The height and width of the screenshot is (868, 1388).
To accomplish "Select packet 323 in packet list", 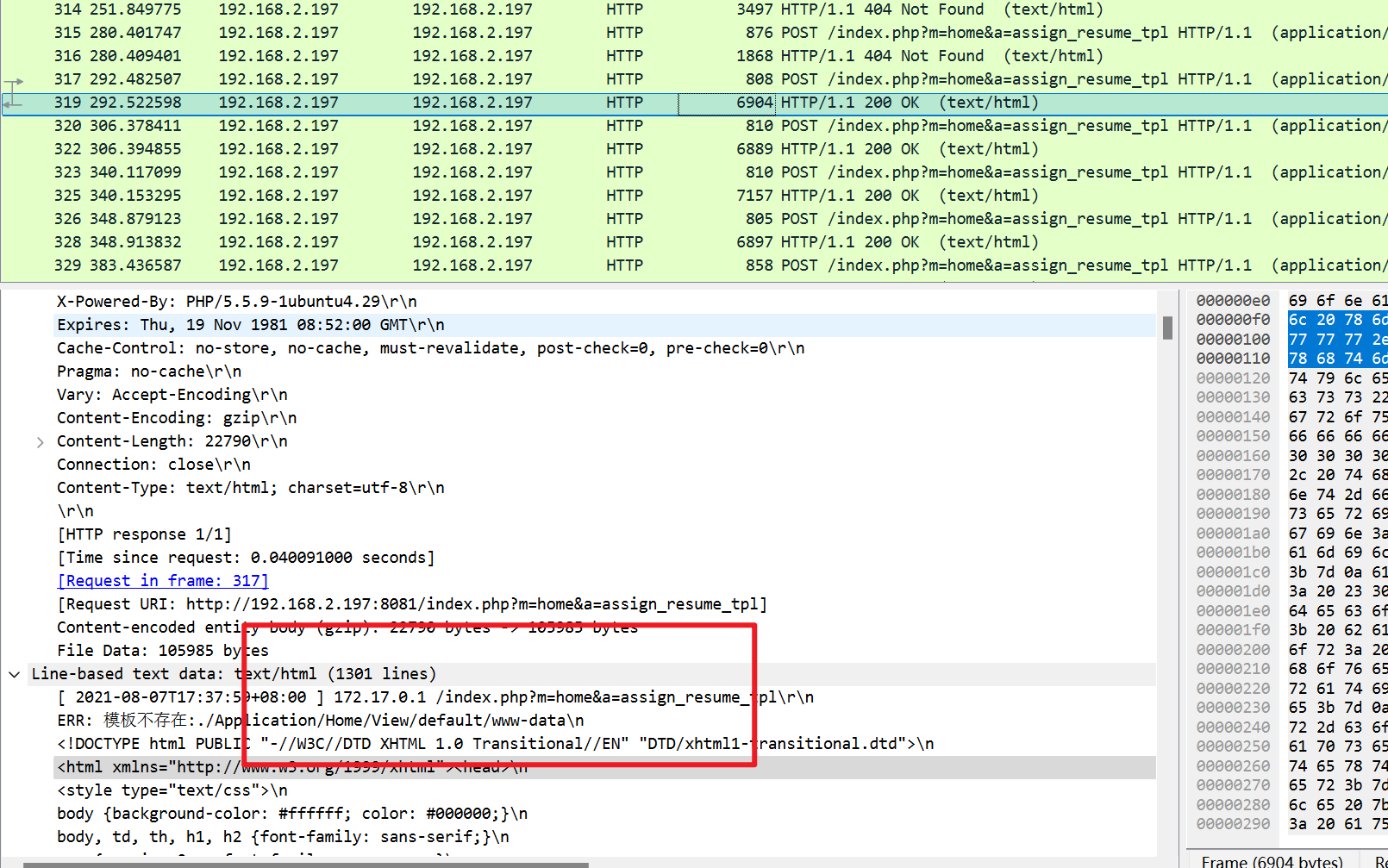I will click(694, 172).
